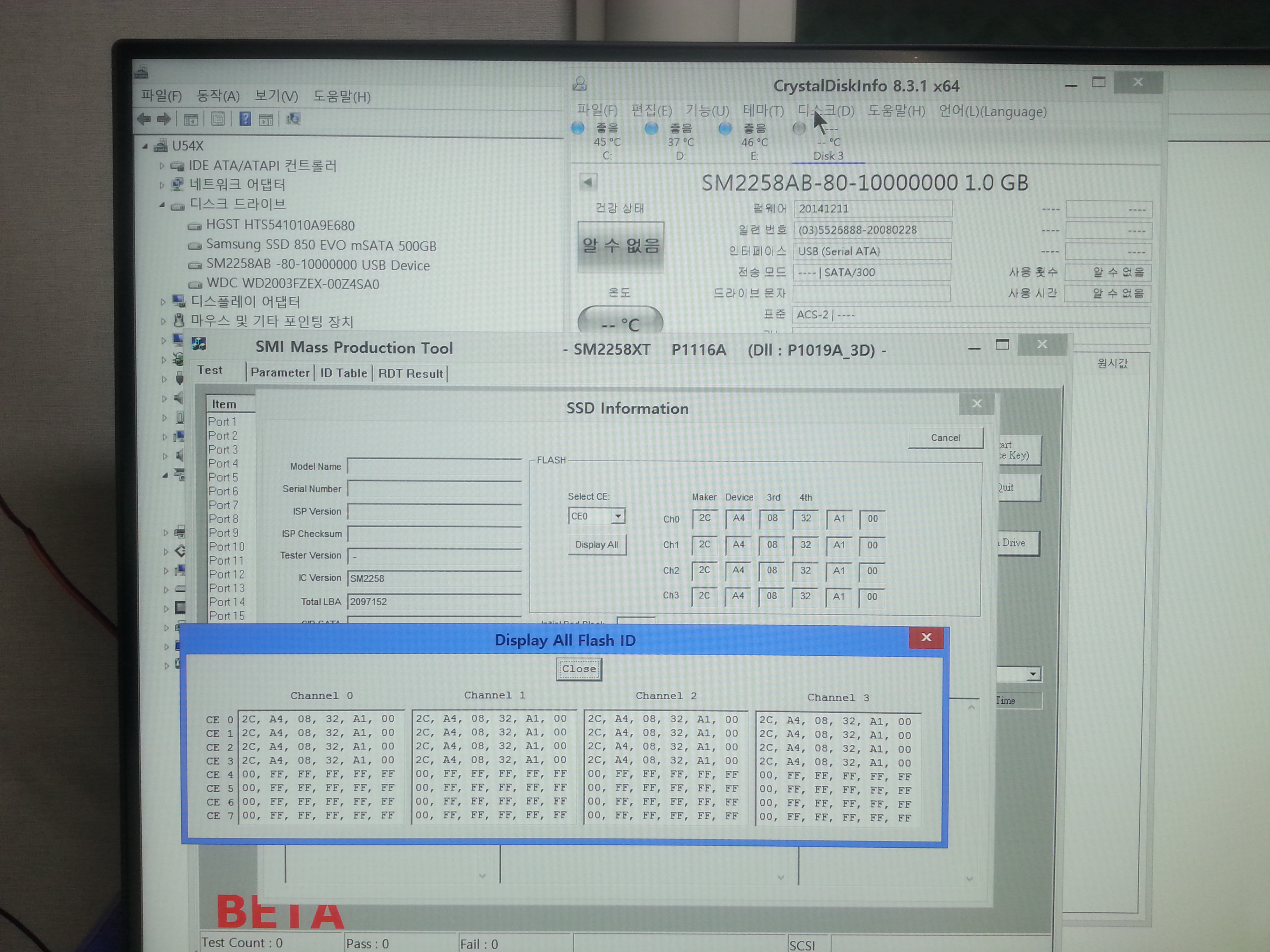Viewport: 1270px width, 952px height.
Task: Open Device Manager 도움말(H) menu
Action: 342,96
